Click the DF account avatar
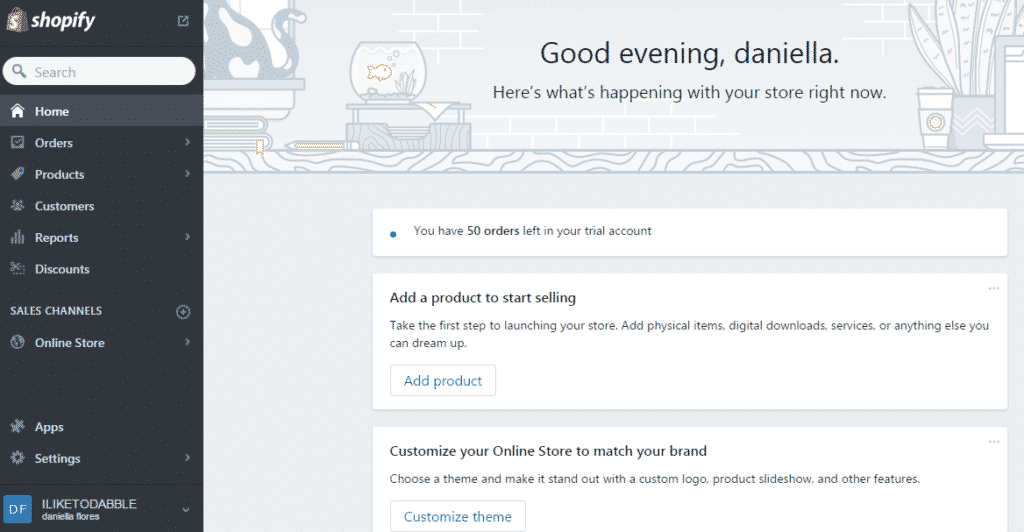This screenshot has width=1024, height=532. (18, 509)
